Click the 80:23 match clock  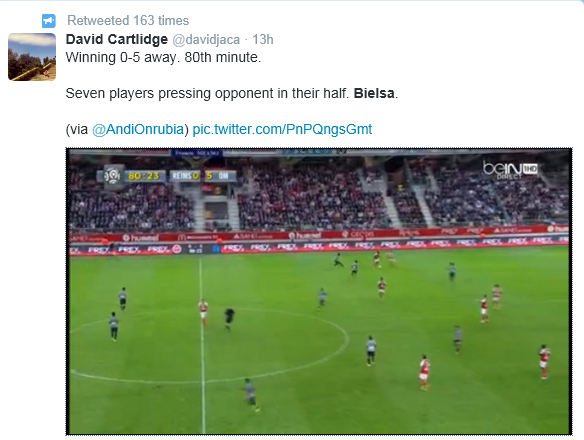pyautogui.click(x=143, y=176)
